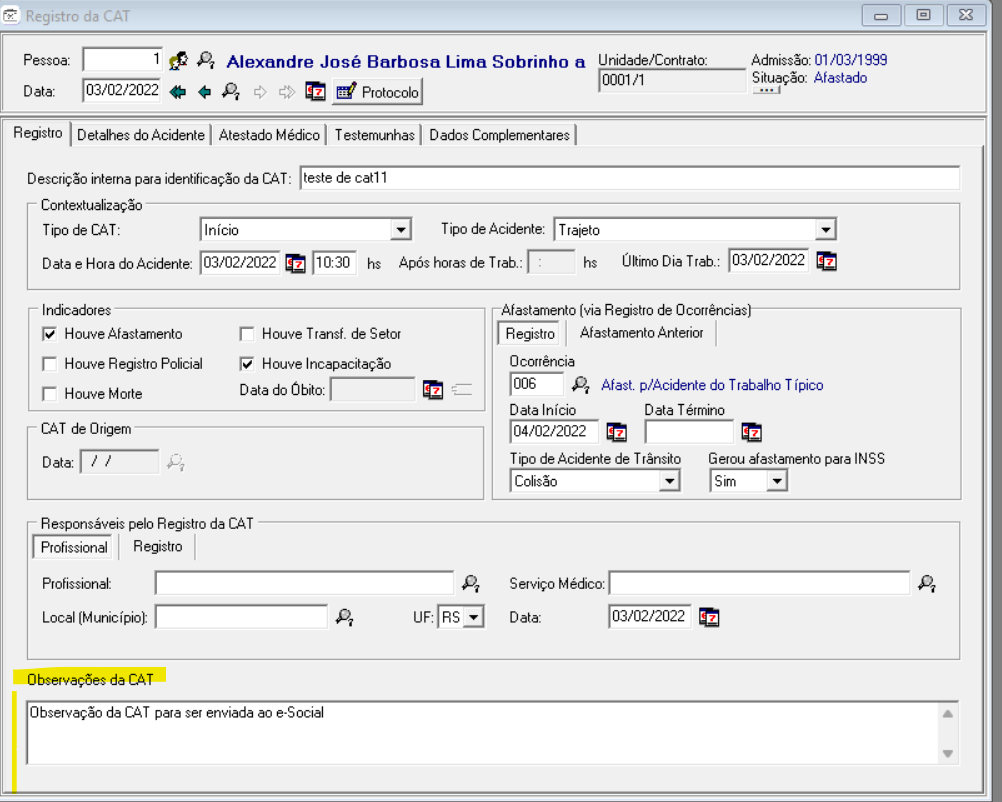The width and height of the screenshot is (1002, 802).
Task: Switch to Detalhes do Acidente tab
Action: (x=141, y=135)
